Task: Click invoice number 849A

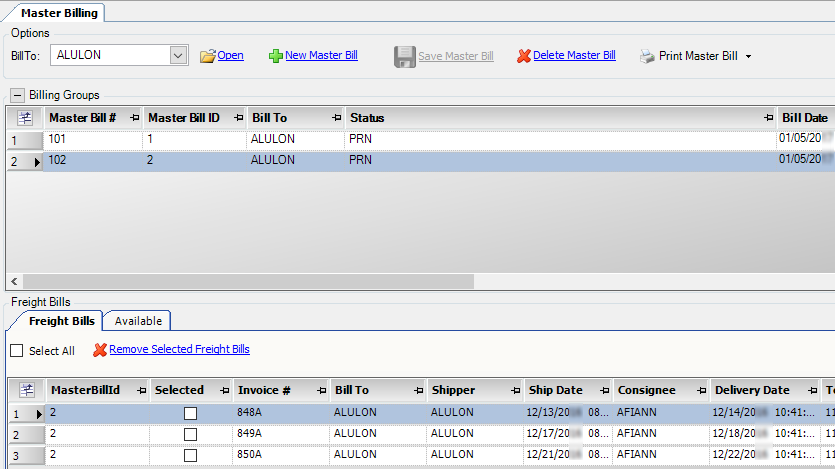Action: pyautogui.click(x=249, y=433)
